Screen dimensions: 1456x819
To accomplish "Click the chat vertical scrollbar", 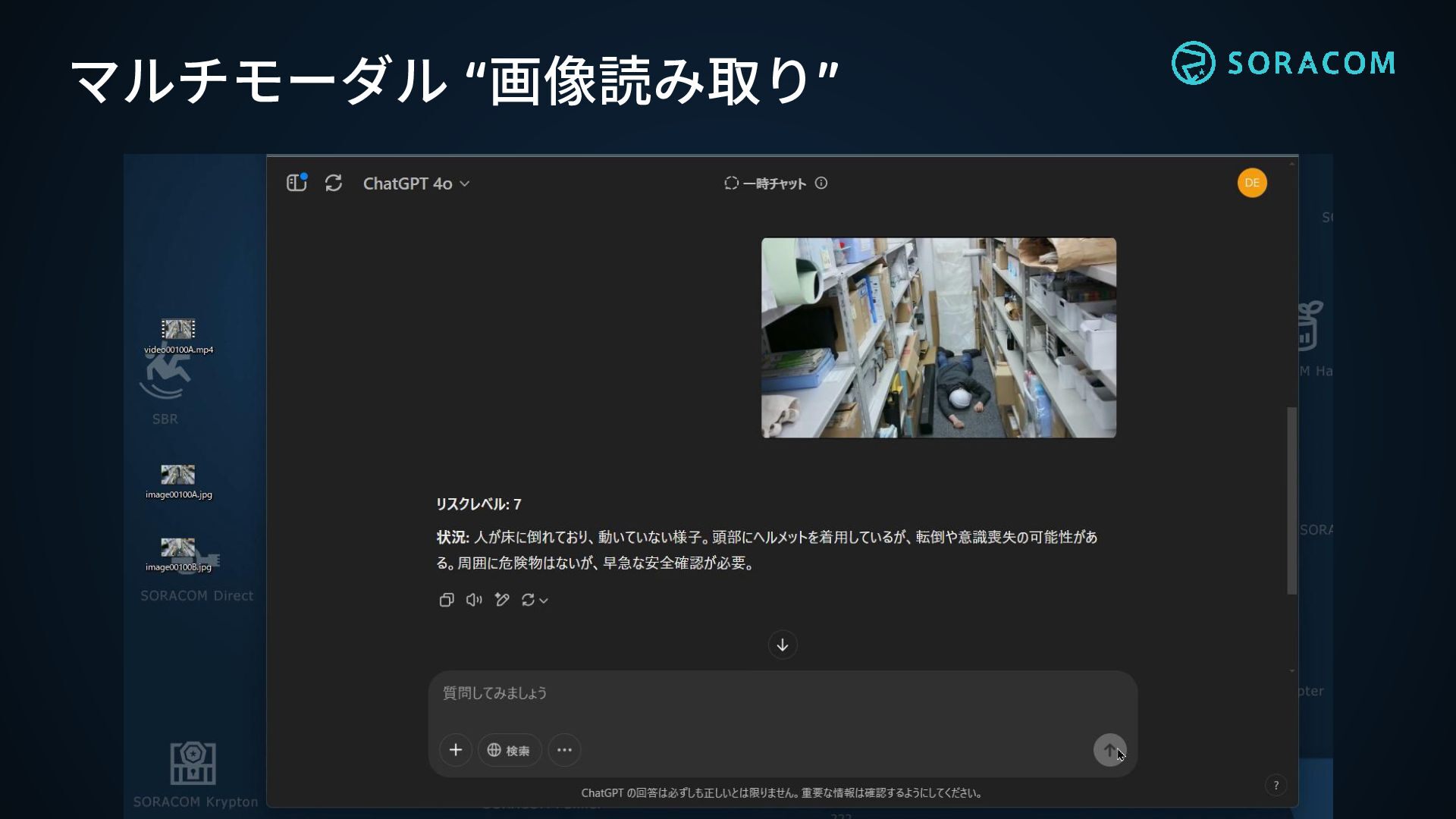I will 1291,500.
